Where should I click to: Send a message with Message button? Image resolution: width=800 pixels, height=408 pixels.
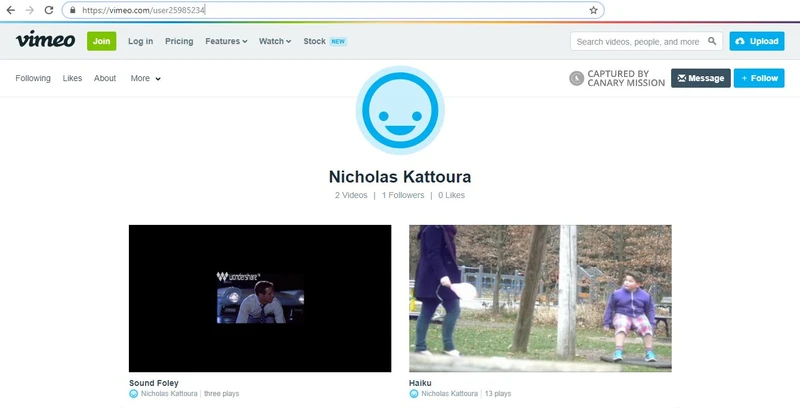point(701,78)
